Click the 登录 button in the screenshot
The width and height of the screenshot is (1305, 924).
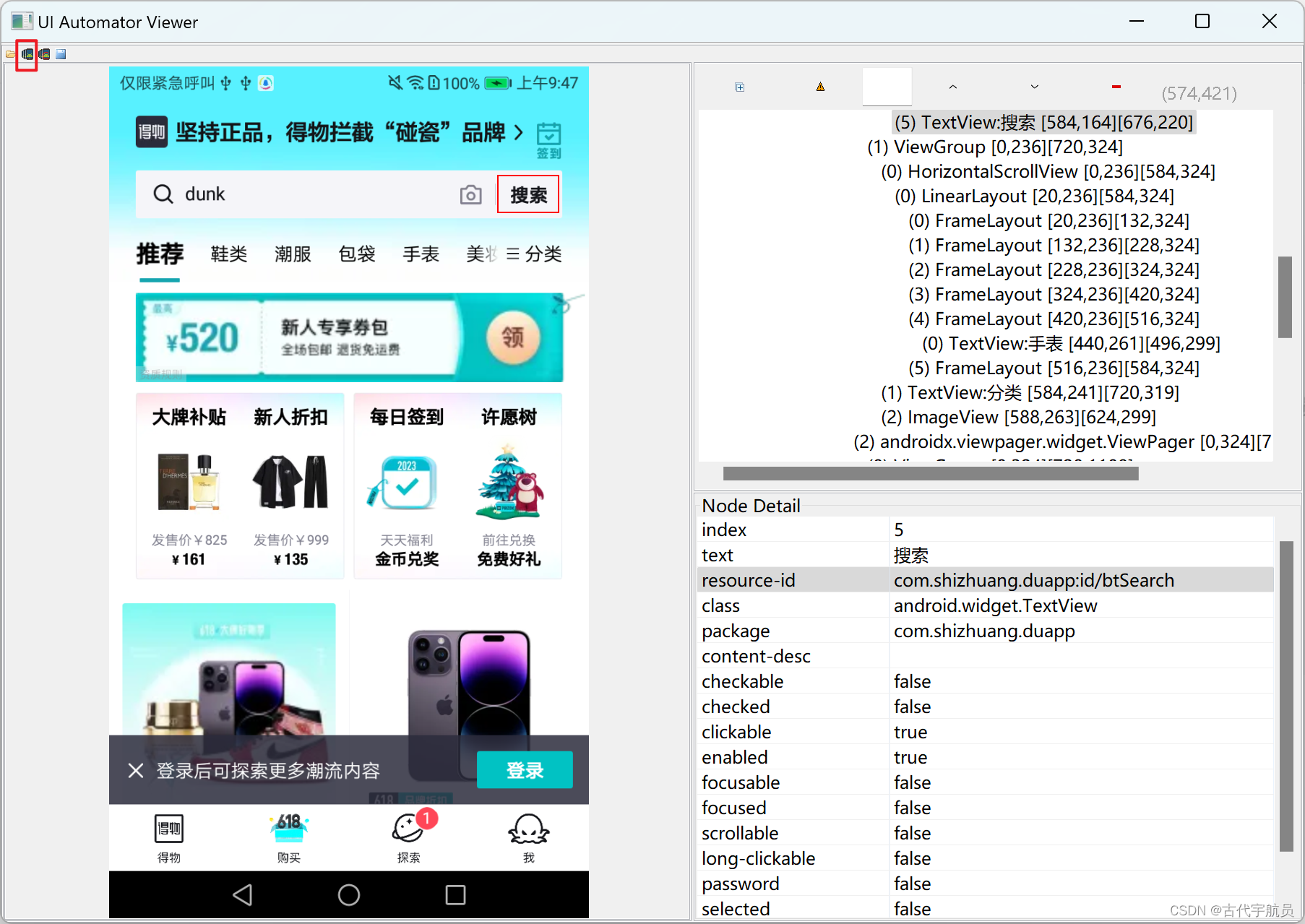[x=525, y=770]
